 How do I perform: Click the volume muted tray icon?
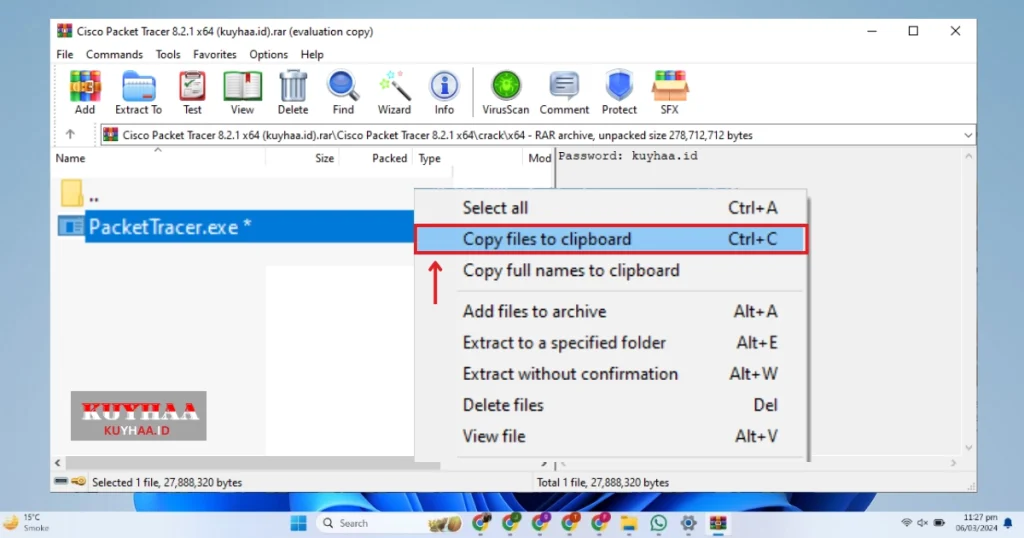pos(922,523)
